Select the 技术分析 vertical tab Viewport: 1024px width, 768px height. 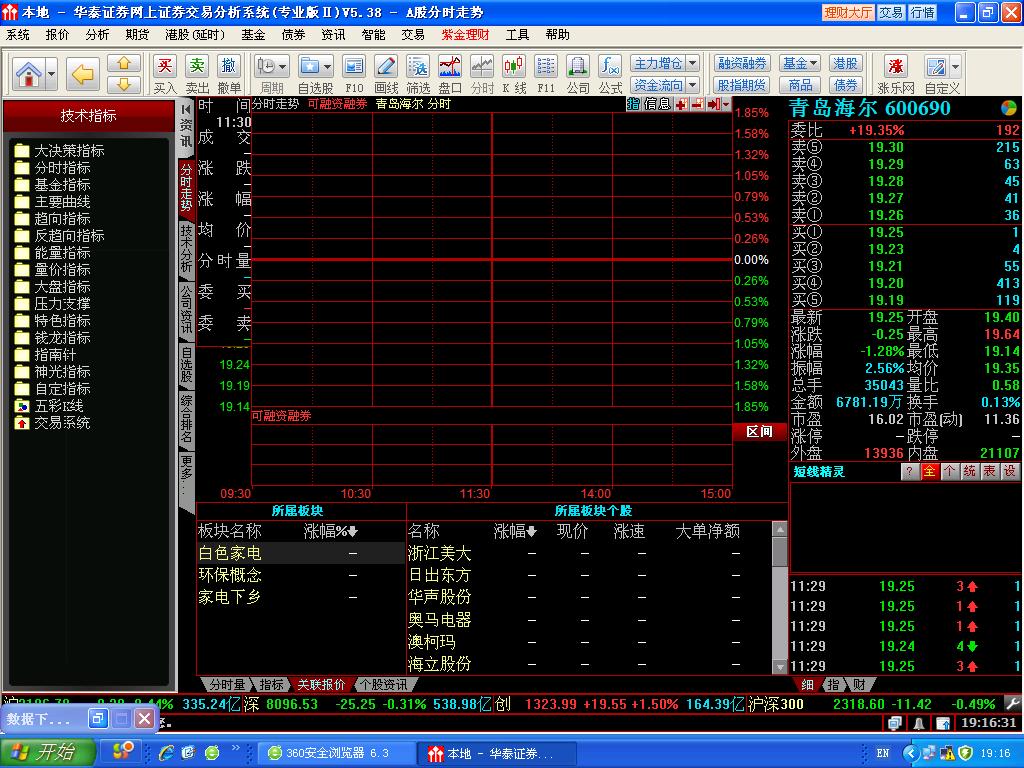tap(186, 248)
